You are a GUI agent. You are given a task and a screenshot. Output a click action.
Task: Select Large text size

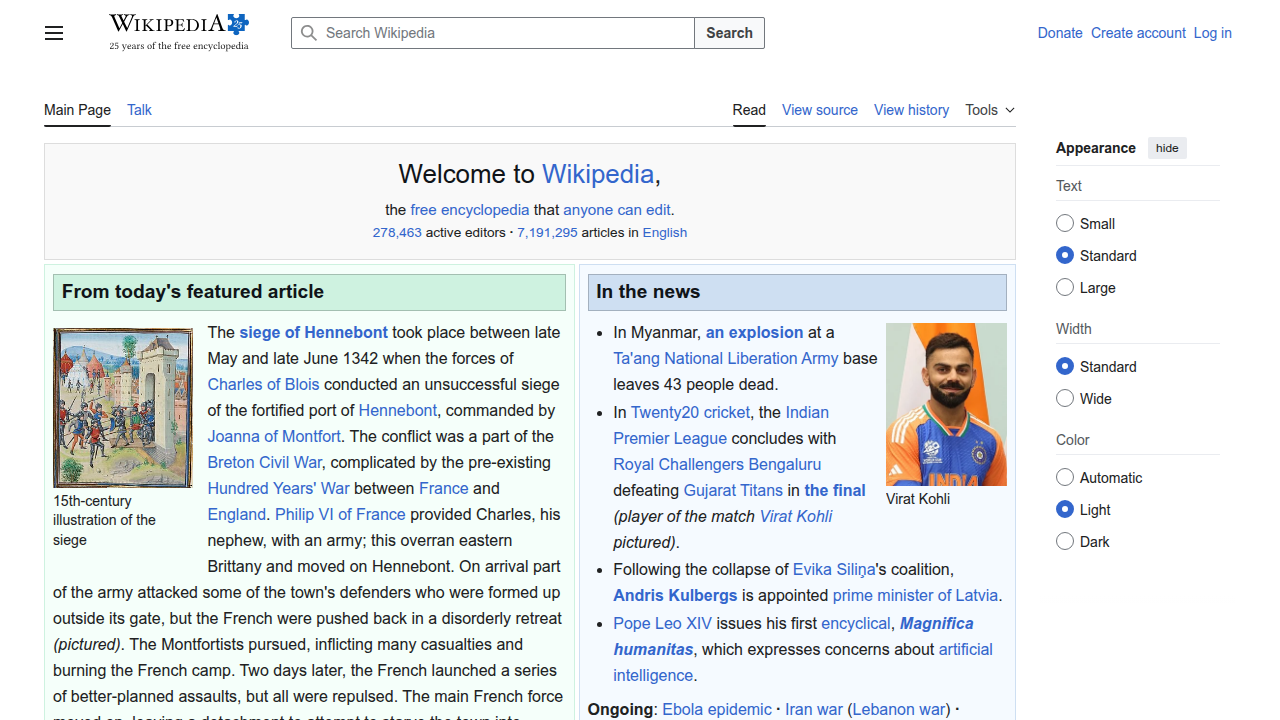click(x=1065, y=287)
